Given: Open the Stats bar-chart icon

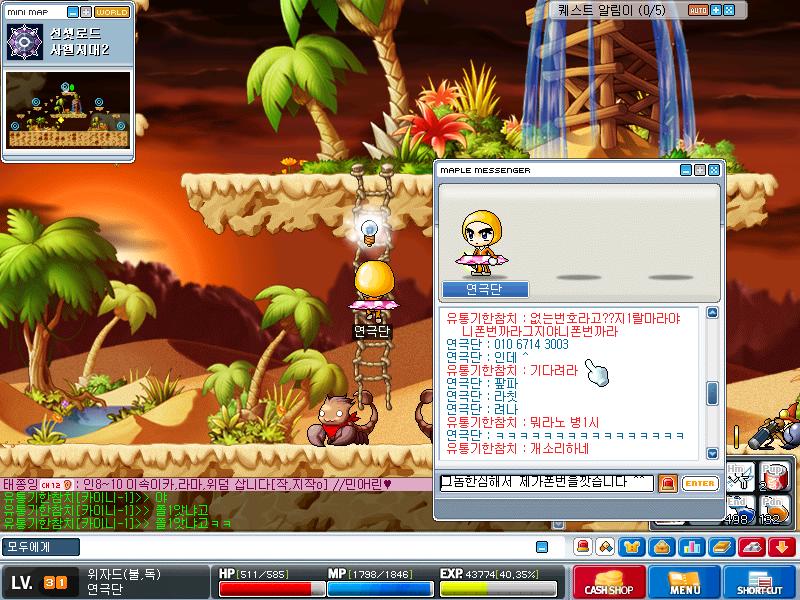Looking at the screenshot, I should tap(692, 547).
